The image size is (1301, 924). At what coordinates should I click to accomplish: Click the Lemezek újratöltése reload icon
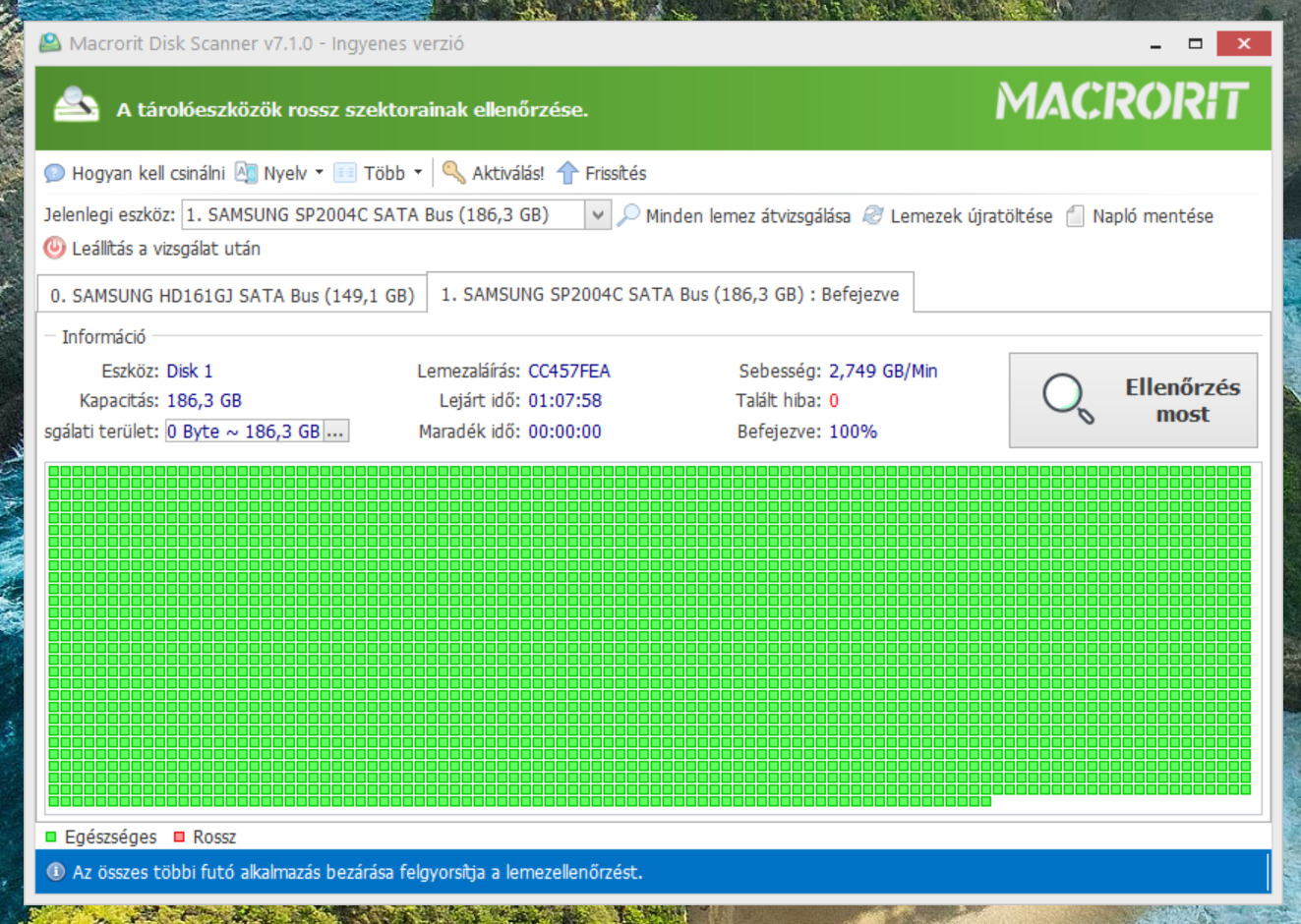873,215
